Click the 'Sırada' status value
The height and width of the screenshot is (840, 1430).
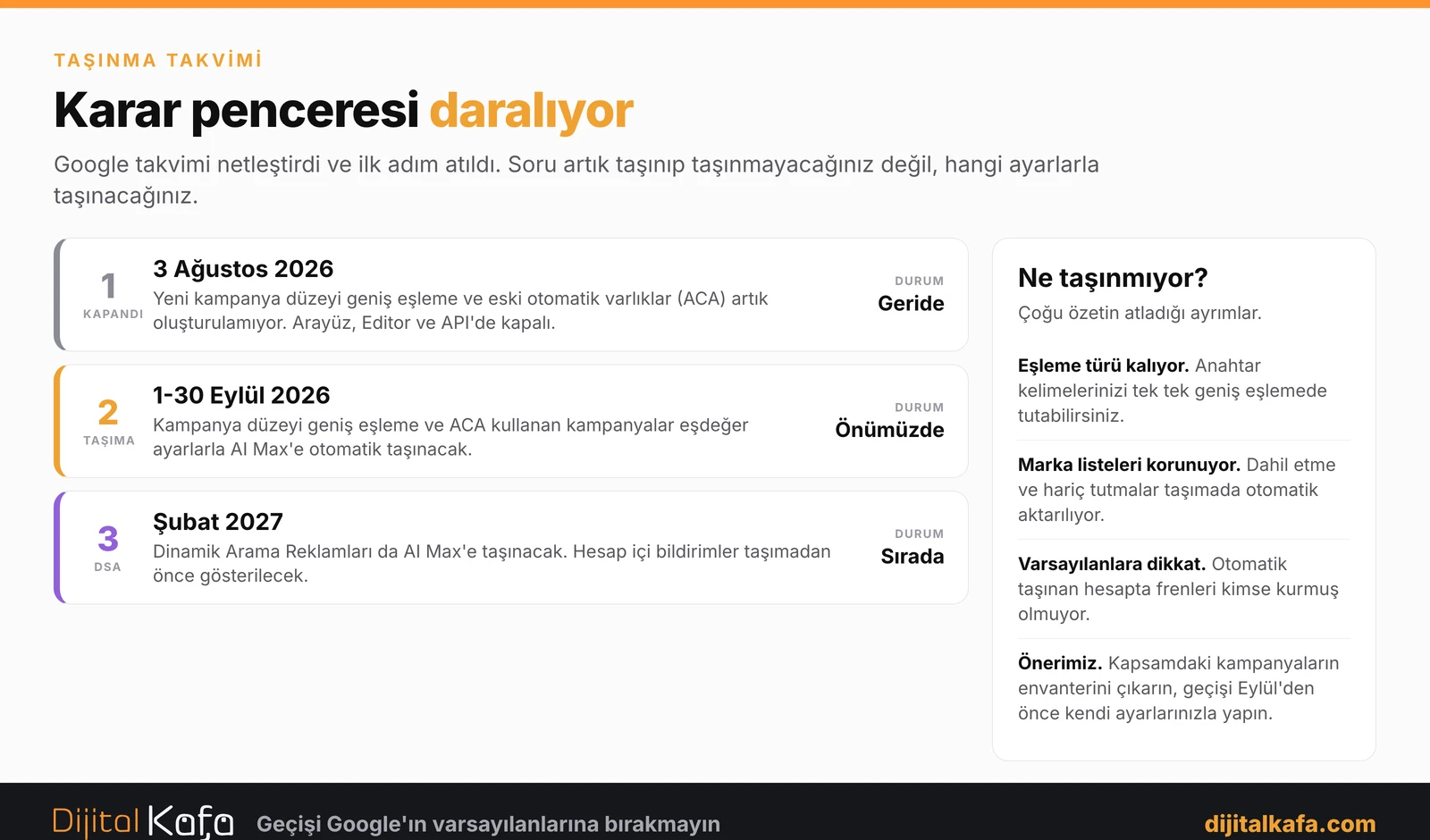point(913,557)
